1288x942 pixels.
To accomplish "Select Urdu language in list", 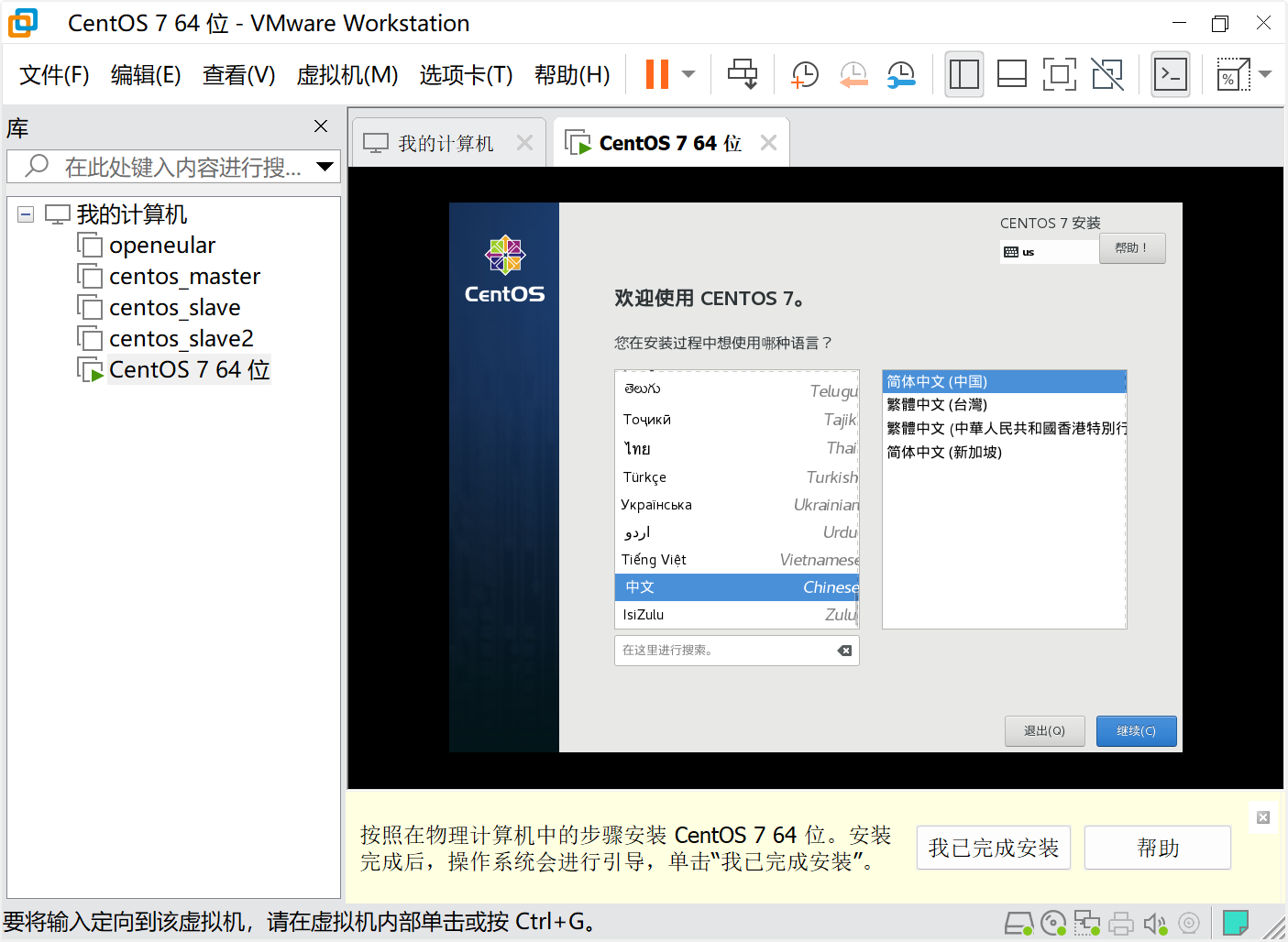I will tap(737, 532).
